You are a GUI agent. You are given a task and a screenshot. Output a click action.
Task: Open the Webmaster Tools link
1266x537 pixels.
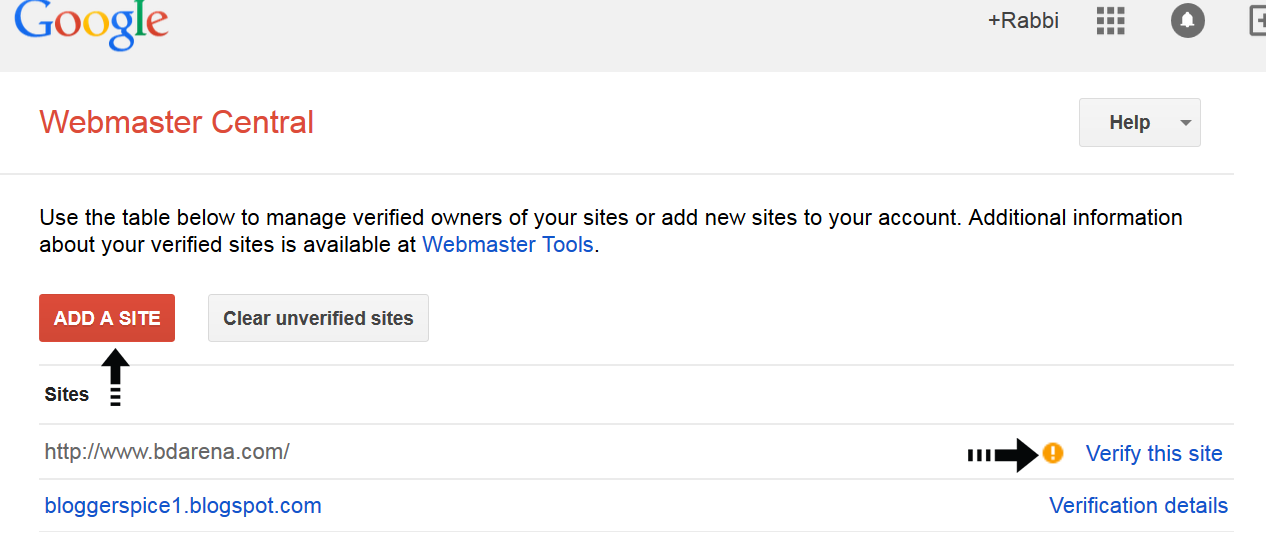[x=508, y=244]
